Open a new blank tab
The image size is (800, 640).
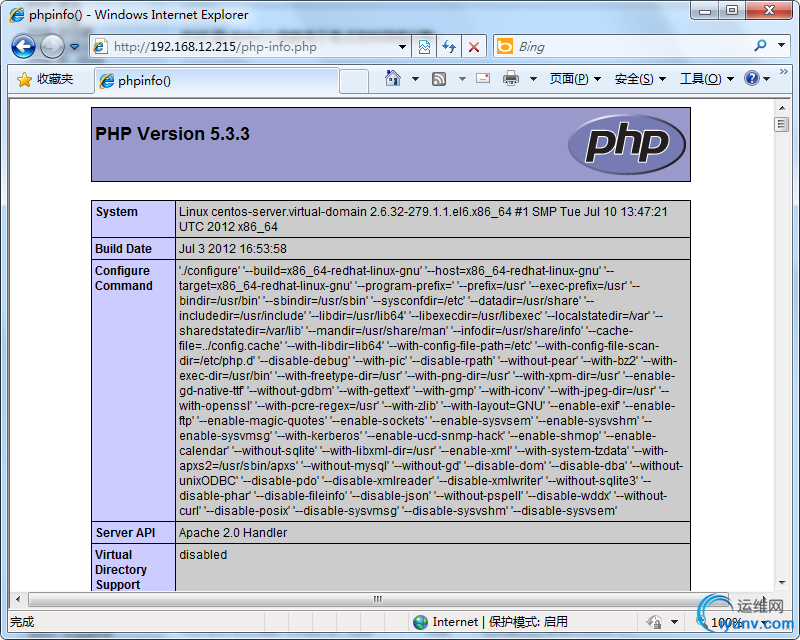pos(354,81)
